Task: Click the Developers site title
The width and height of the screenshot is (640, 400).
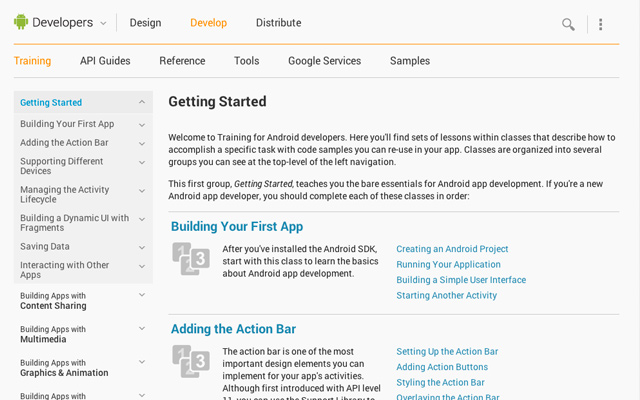Action: click(62, 22)
